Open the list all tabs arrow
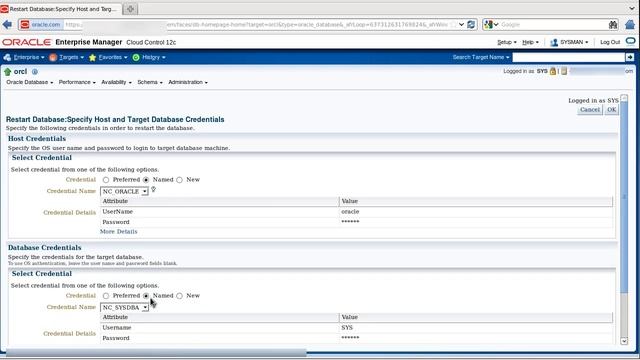Viewport: 640px width, 360px height. point(631,8)
